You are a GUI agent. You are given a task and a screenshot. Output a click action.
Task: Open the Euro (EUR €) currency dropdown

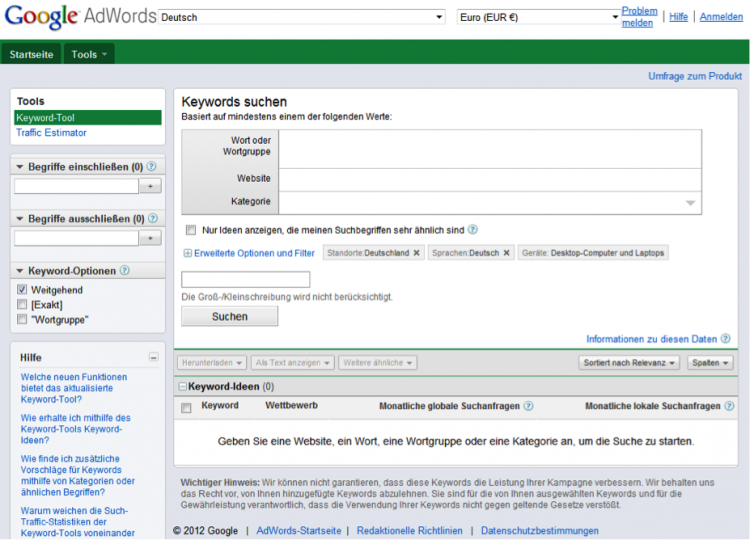click(539, 17)
